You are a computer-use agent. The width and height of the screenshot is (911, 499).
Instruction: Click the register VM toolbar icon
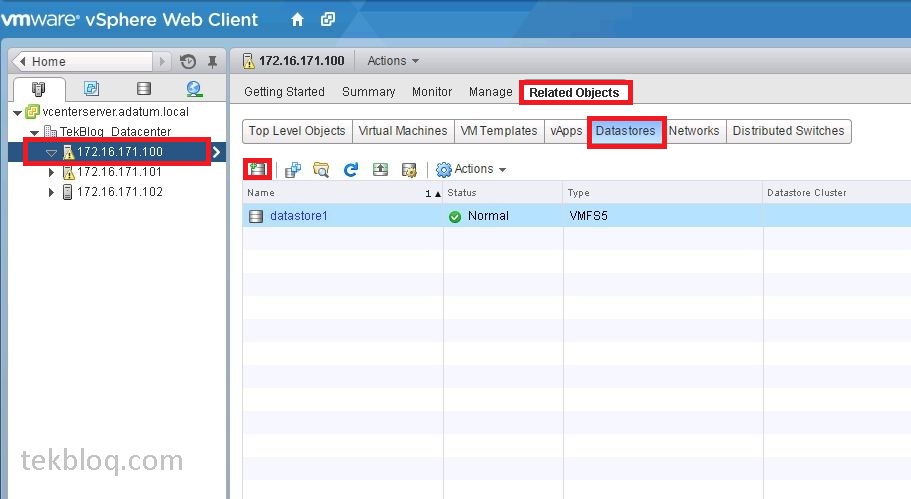click(293, 169)
